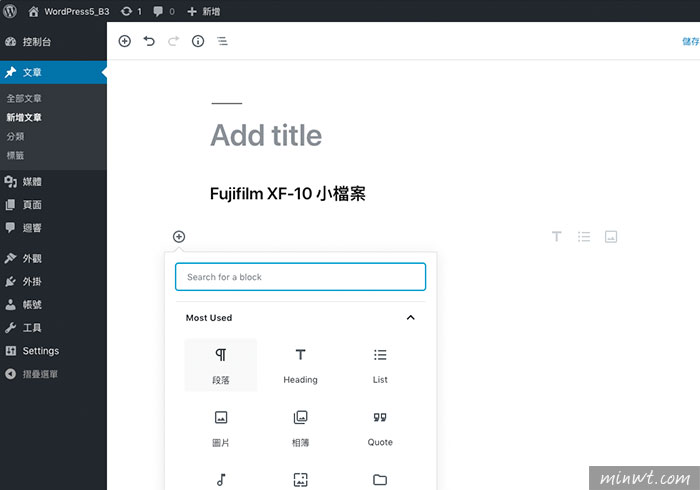The height and width of the screenshot is (490, 700).
Task: Insert the 相簿 gallery block
Action: click(x=300, y=428)
